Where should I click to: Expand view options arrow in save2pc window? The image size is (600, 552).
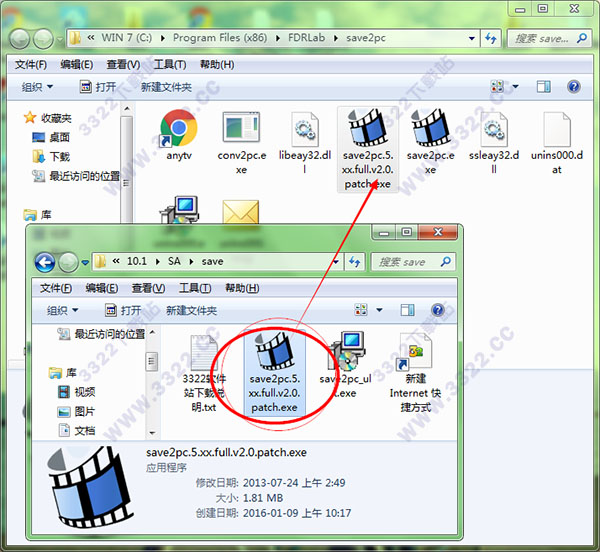(515, 86)
